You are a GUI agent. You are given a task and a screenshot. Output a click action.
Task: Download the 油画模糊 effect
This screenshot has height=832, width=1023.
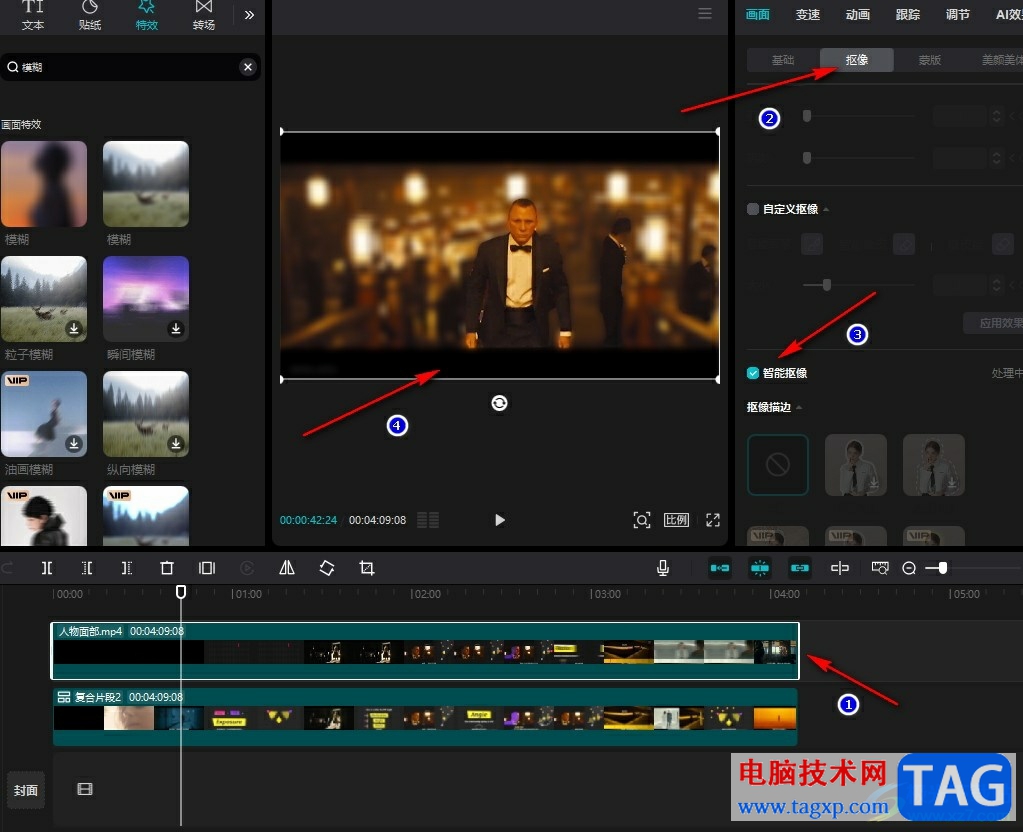pos(74,444)
